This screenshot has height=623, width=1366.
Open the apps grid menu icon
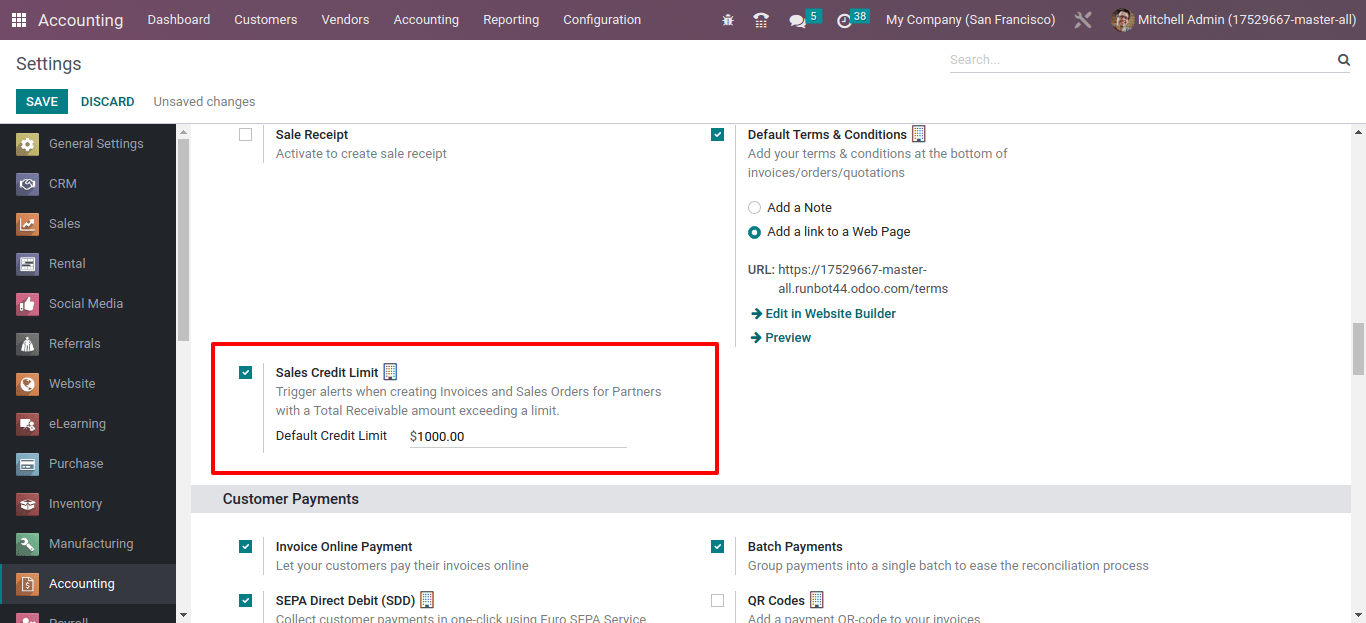[x=19, y=20]
